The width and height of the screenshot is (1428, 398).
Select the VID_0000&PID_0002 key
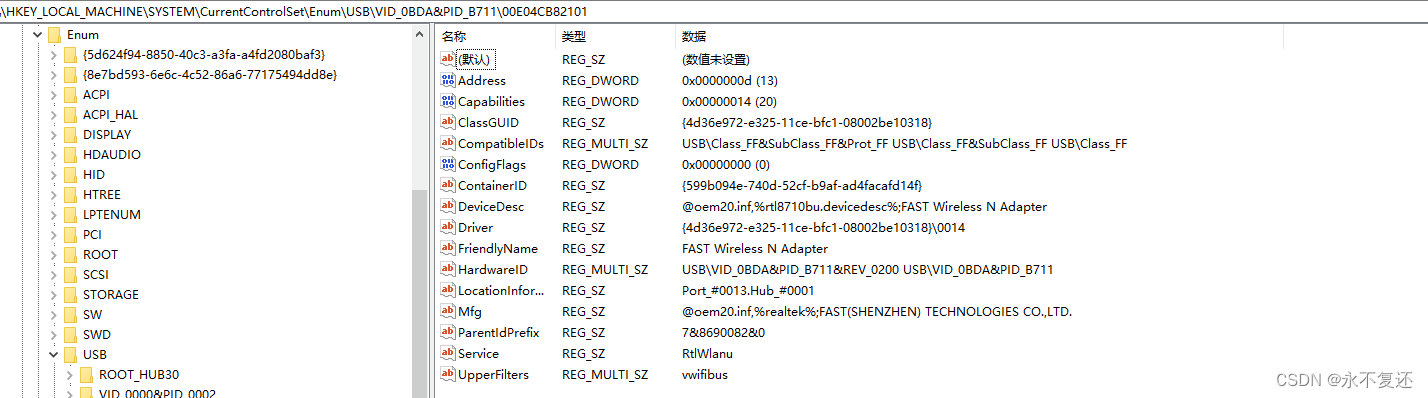(x=157, y=393)
